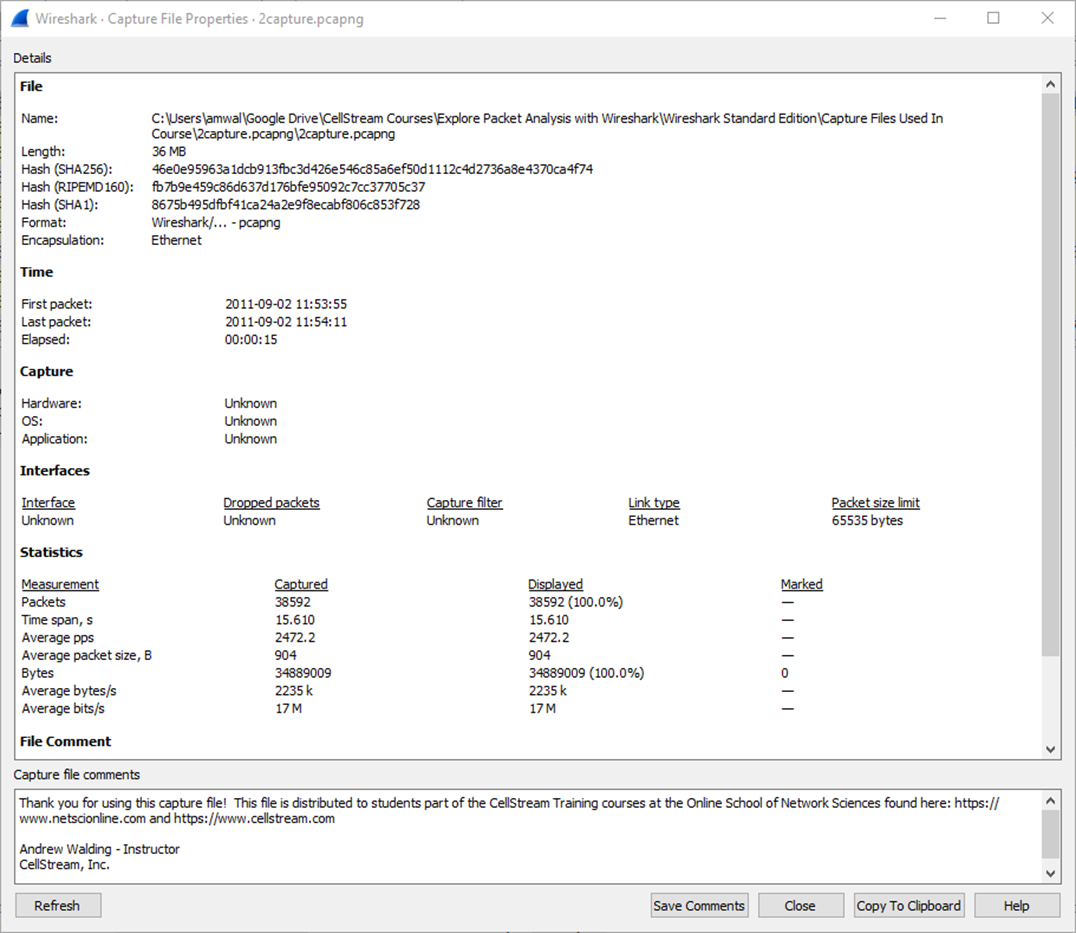Viewport: 1076px width, 933px height.
Task: Close the dialog with the title bar X
Action: point(1047,18)
